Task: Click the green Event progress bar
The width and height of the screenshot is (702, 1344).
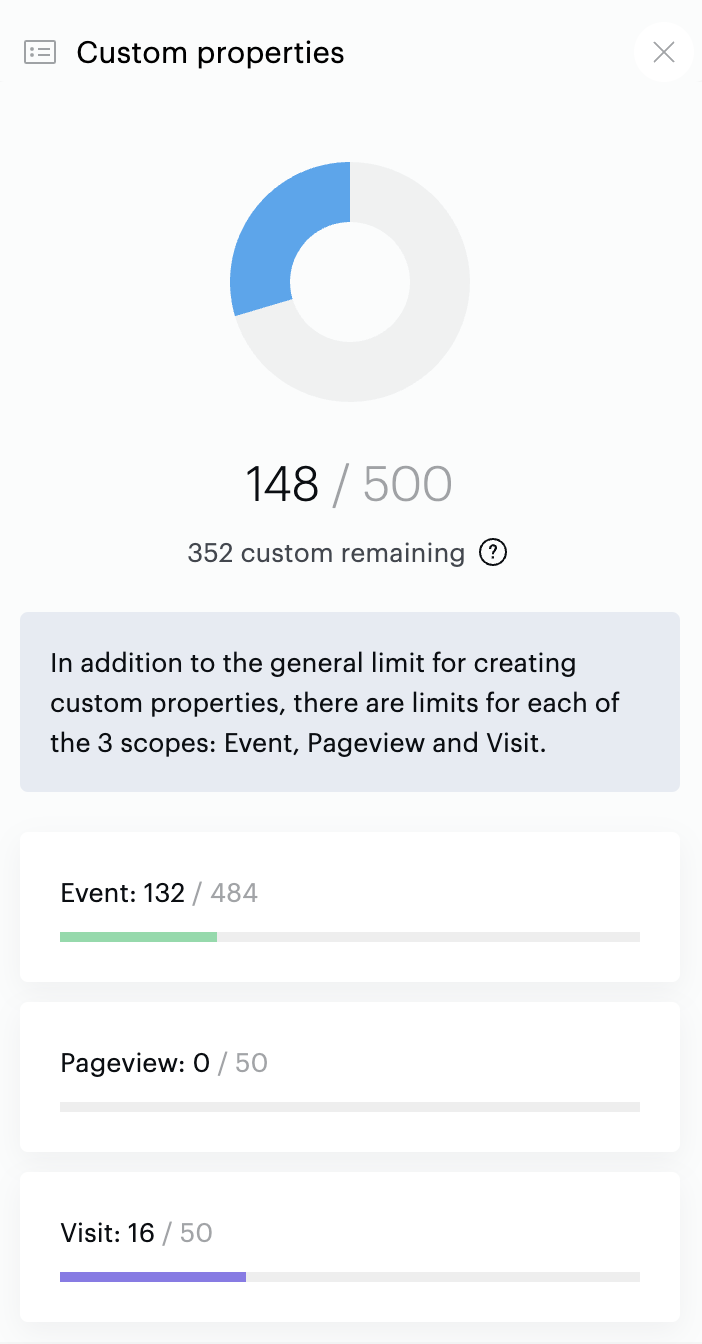Action: click(x=138, y=936)
